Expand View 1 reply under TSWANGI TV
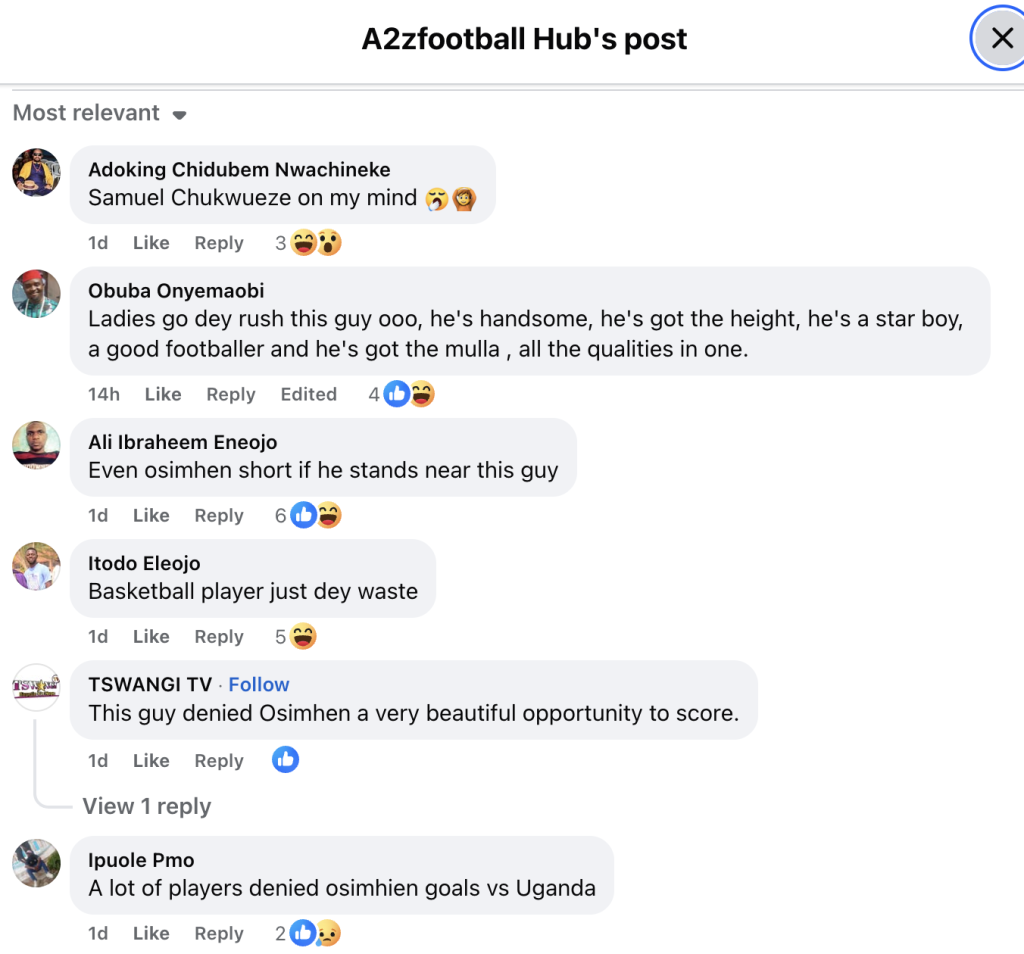Image resolution: width=1024 pixels, height=954 pixels. 146,807
